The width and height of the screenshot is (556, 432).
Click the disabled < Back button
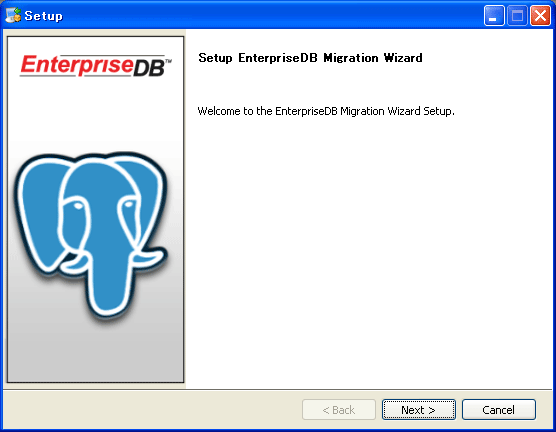[339, 410]
